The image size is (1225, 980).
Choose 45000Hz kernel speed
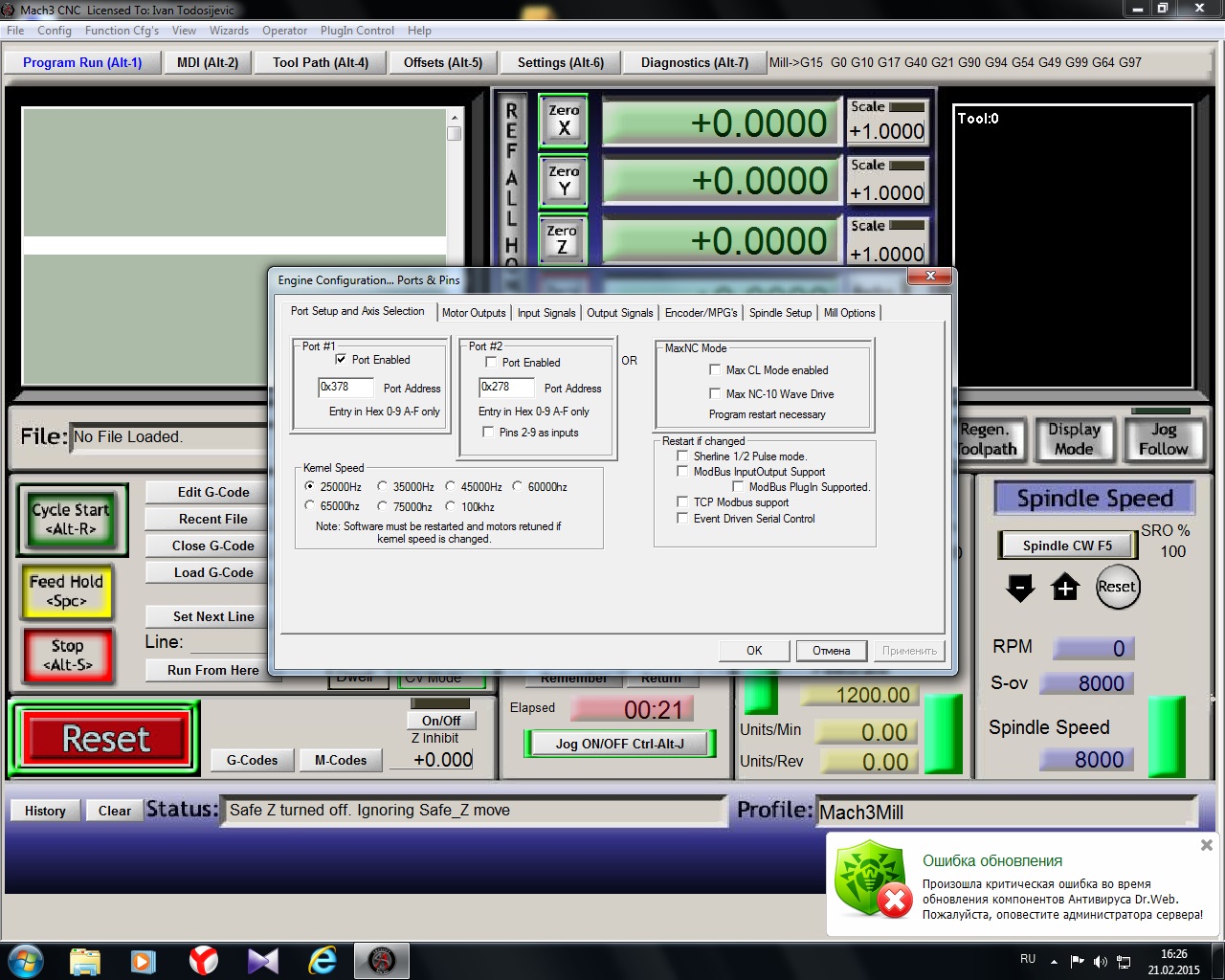450,486
